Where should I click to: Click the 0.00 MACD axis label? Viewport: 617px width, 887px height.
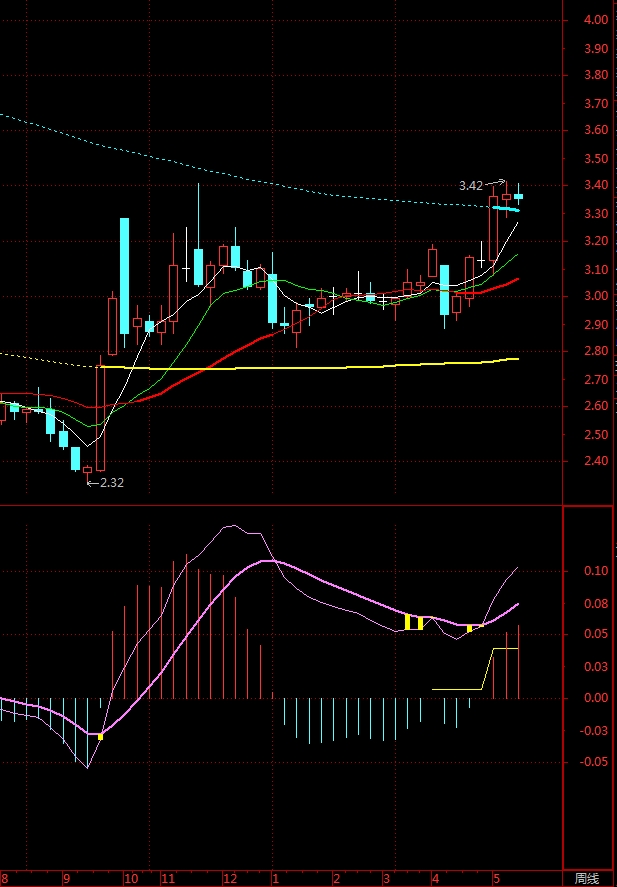596,698
